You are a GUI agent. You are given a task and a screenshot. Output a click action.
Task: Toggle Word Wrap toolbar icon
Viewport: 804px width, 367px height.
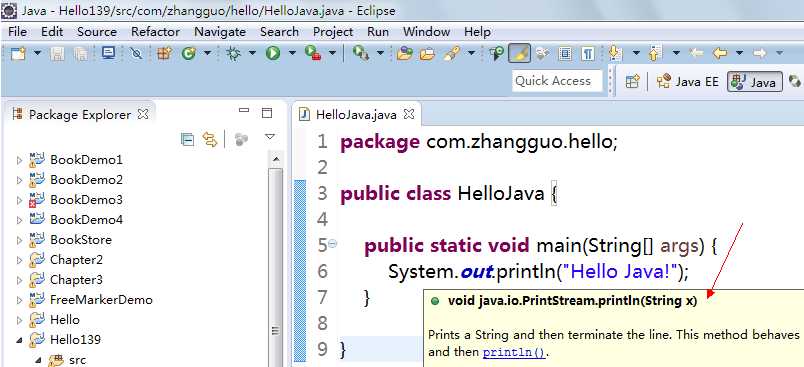542,53
